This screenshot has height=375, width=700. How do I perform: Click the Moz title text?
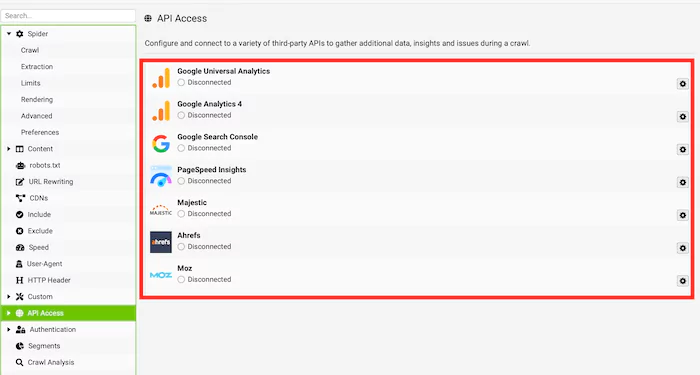point(185,268)
